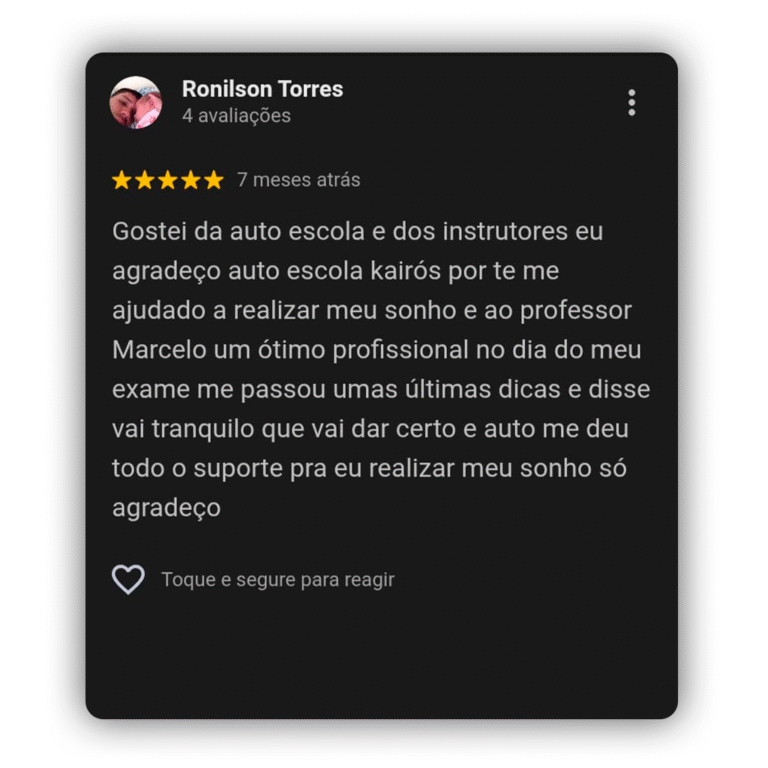Select the fourth gold star

pyautogui.click(x=191, y=180)
